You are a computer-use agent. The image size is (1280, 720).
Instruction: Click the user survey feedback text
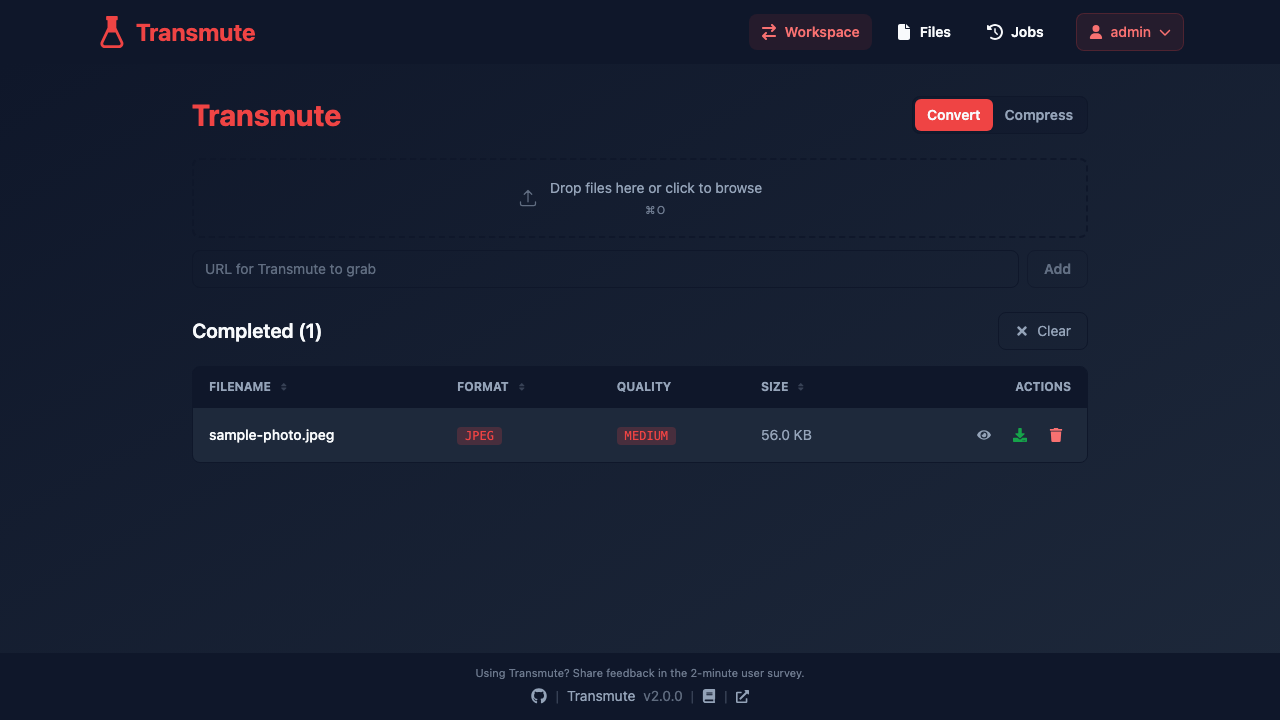[x=640, y=673]
